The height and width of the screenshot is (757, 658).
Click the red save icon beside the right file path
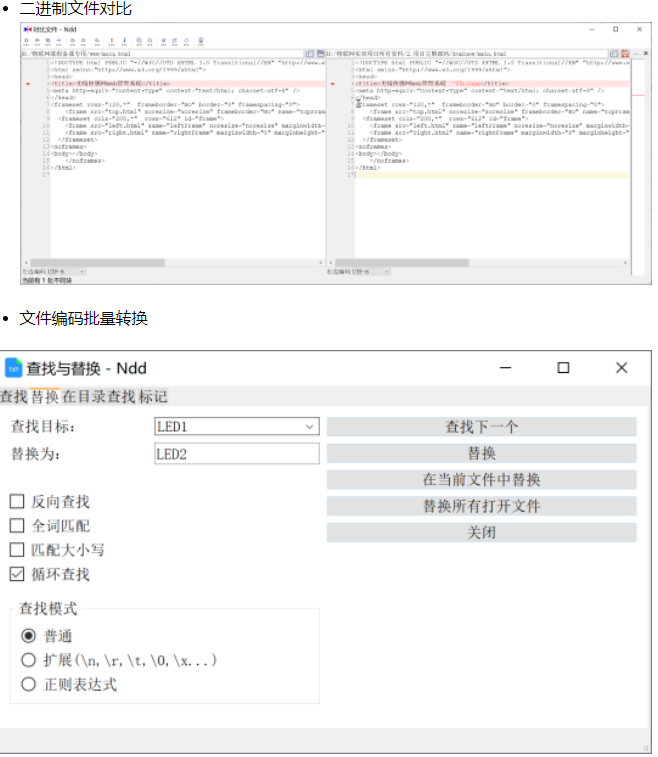coord(625,53)
